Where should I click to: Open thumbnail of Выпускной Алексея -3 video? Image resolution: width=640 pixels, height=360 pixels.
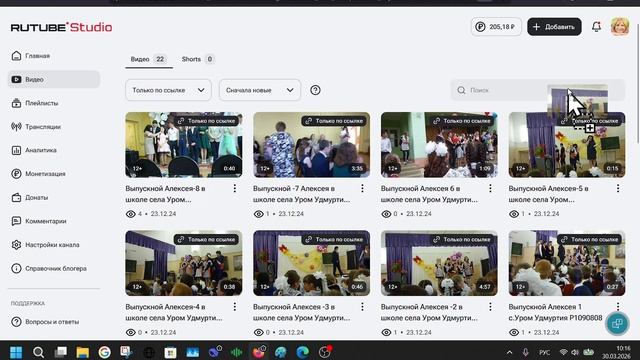(x=311, y=263)
